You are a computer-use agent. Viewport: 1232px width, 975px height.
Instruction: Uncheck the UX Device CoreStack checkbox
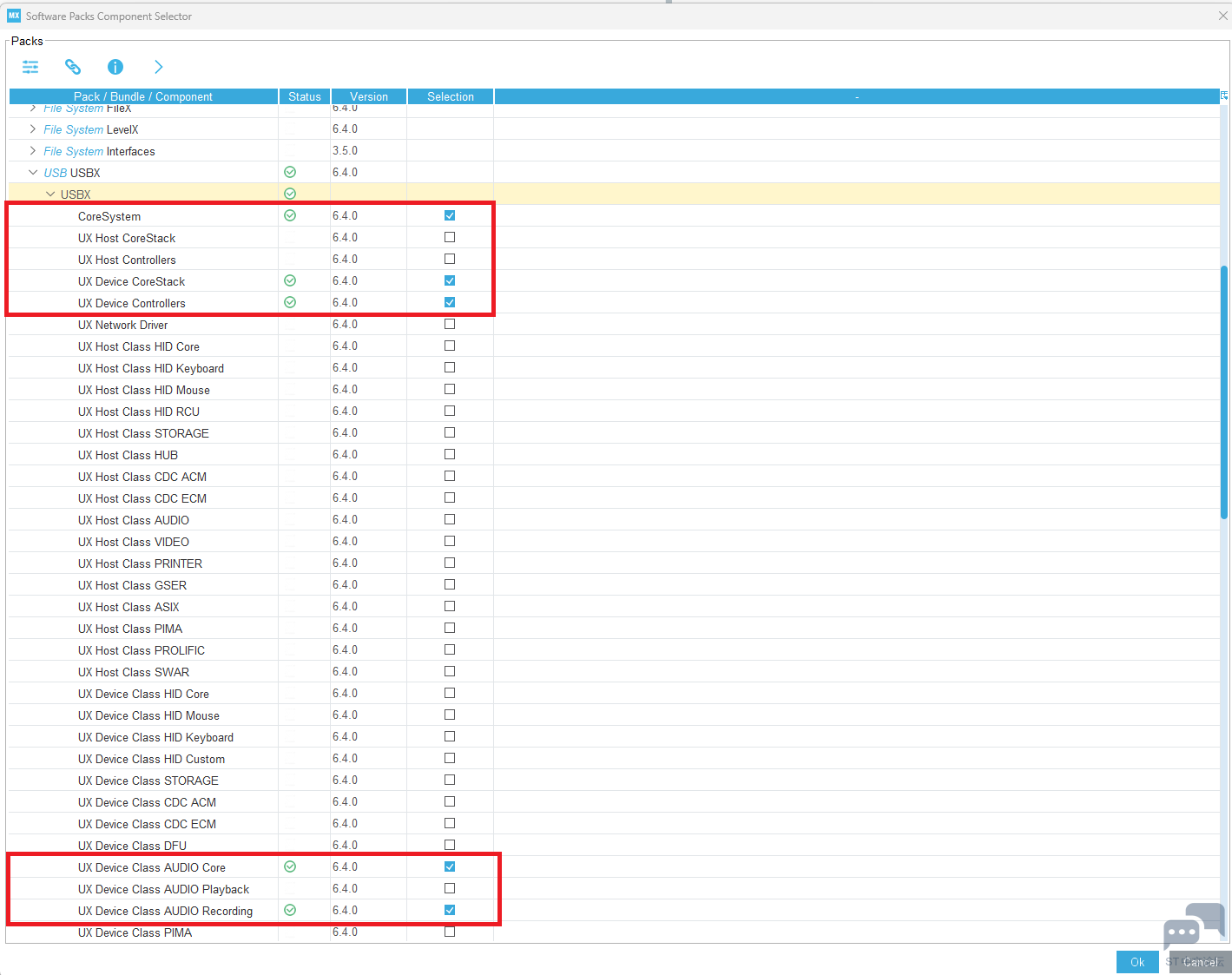click(x=450, y=280)
